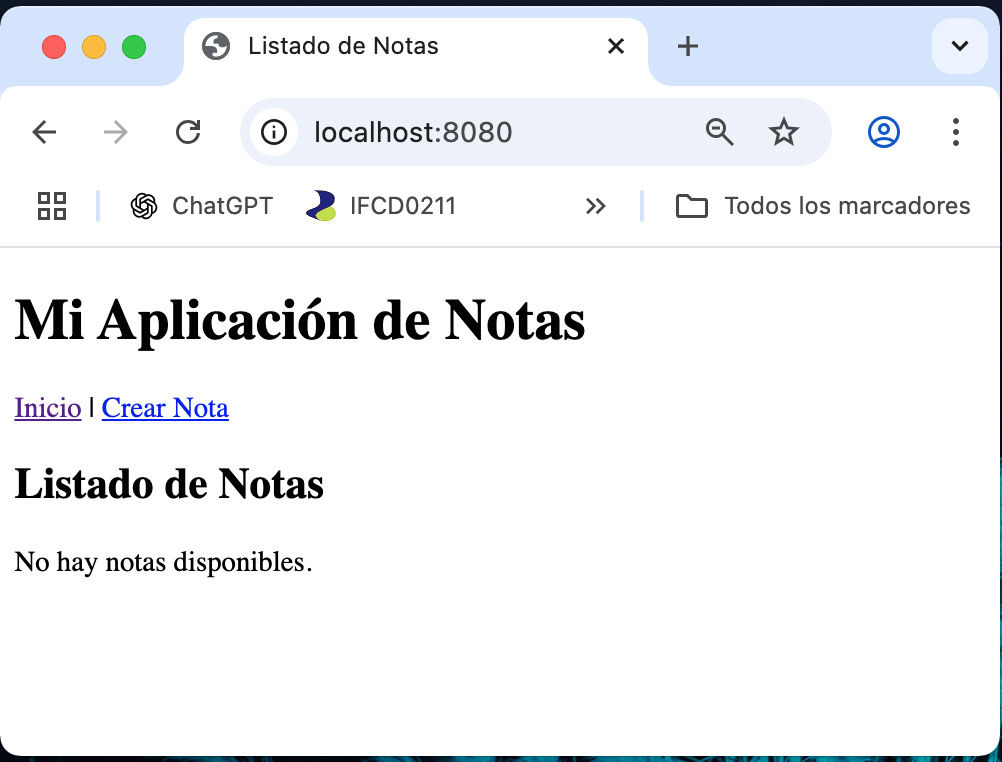Reload the current page
Image resolution: width=1002 pixels, height=762 pixels.
[x=188, y=132]
